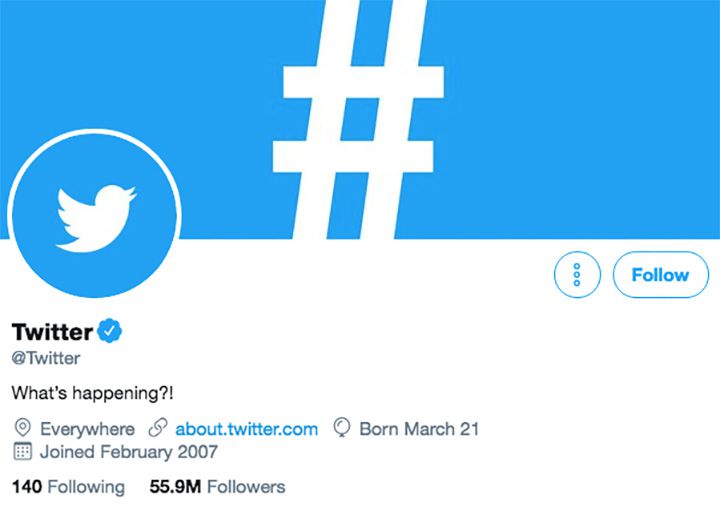Open the three-dot more options menu
This screenshot has height=511, width=720.
click(x=576, y=275)
